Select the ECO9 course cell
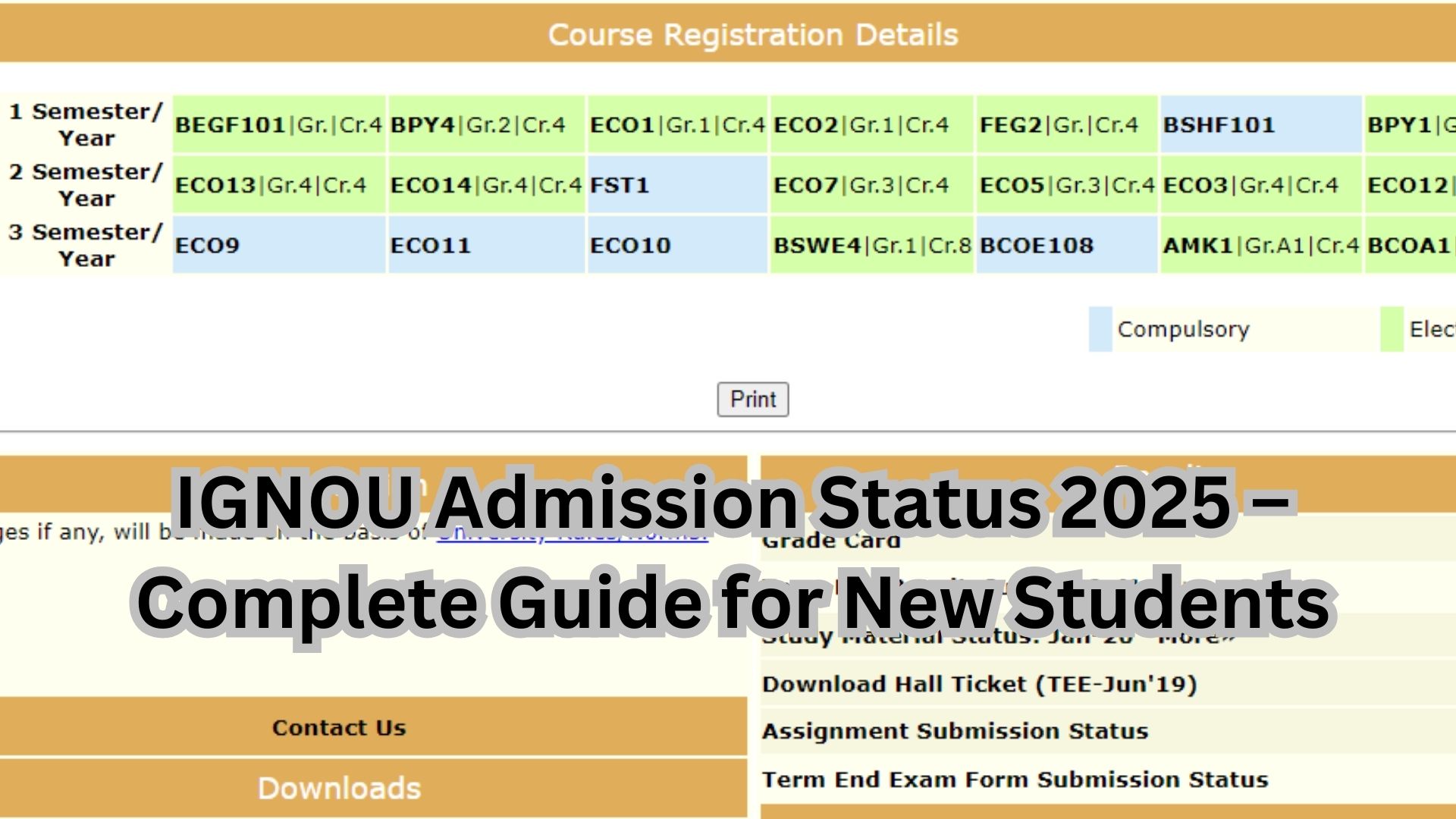1456x819 pixels. (x=278, y=245)
